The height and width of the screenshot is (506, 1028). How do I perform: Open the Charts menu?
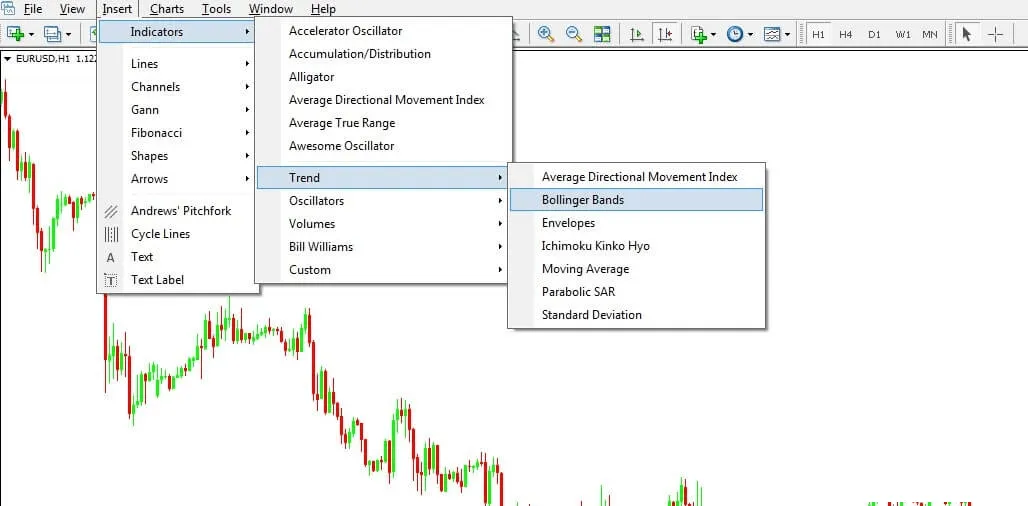[167, 9]
